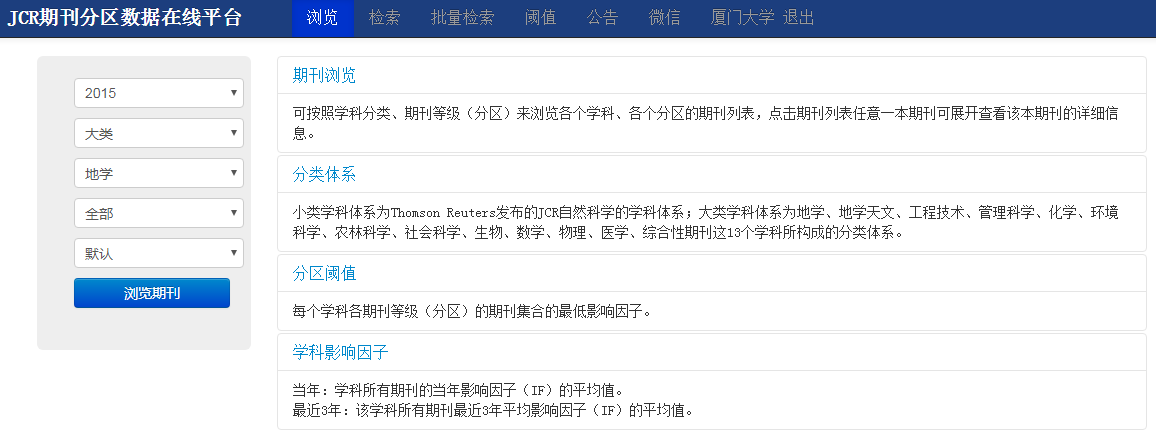Go to the 检索 tab
The height and width of the screenshot is (436, 1156).
384,18
